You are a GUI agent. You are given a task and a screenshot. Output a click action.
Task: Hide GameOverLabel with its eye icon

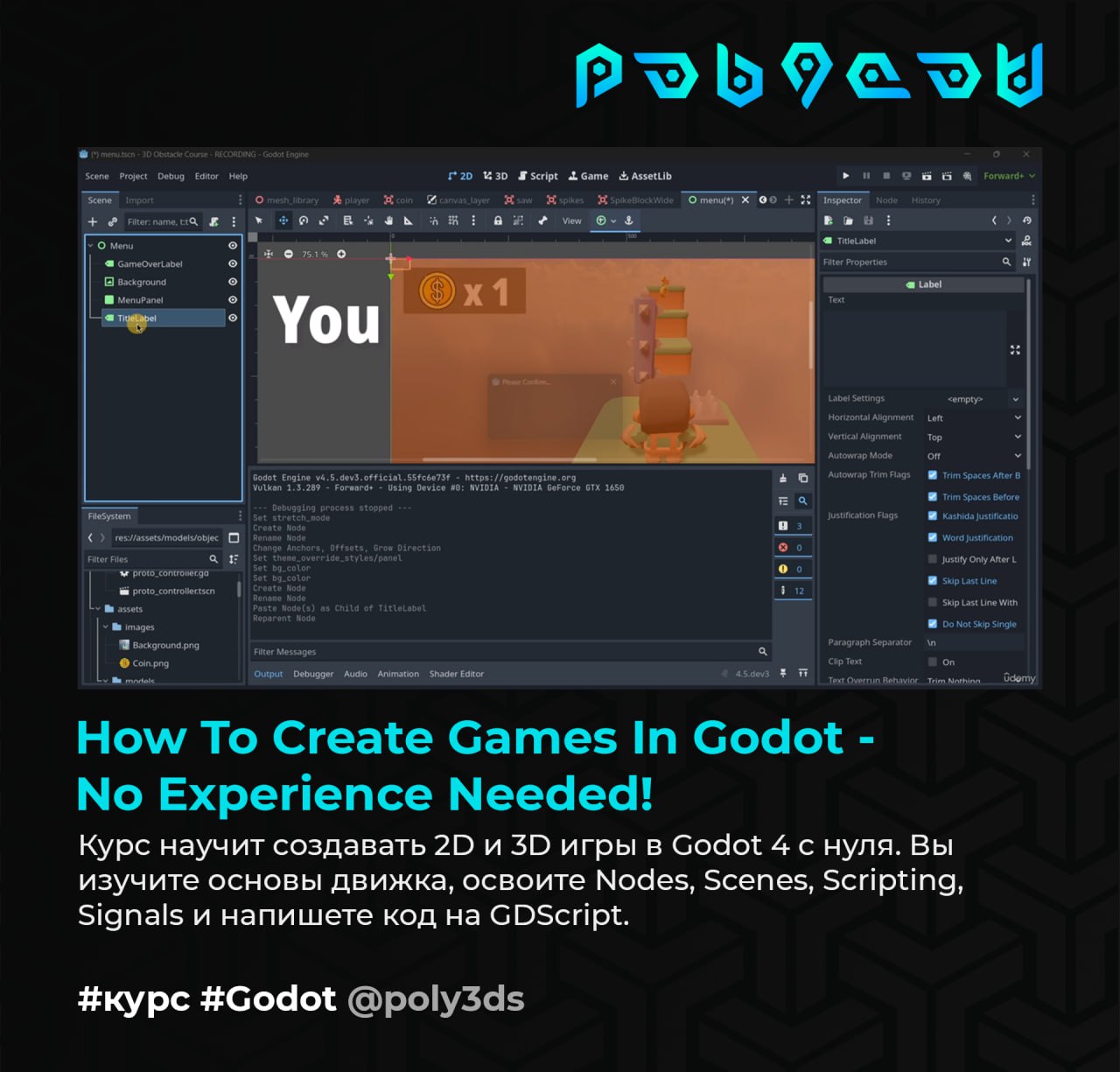pyautogui.click(x=233, y=263)
